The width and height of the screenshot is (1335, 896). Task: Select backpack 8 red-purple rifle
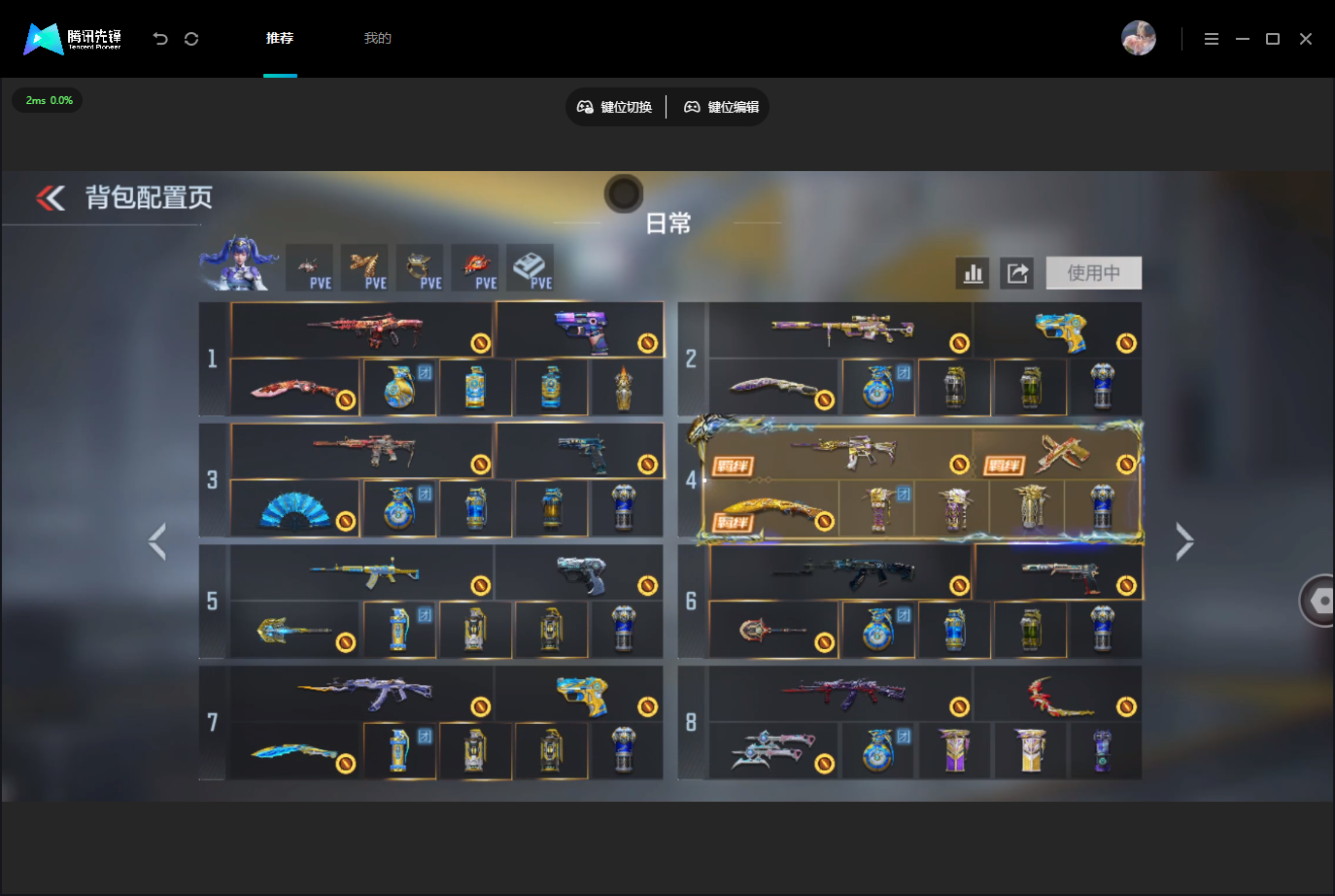[841, 693]
